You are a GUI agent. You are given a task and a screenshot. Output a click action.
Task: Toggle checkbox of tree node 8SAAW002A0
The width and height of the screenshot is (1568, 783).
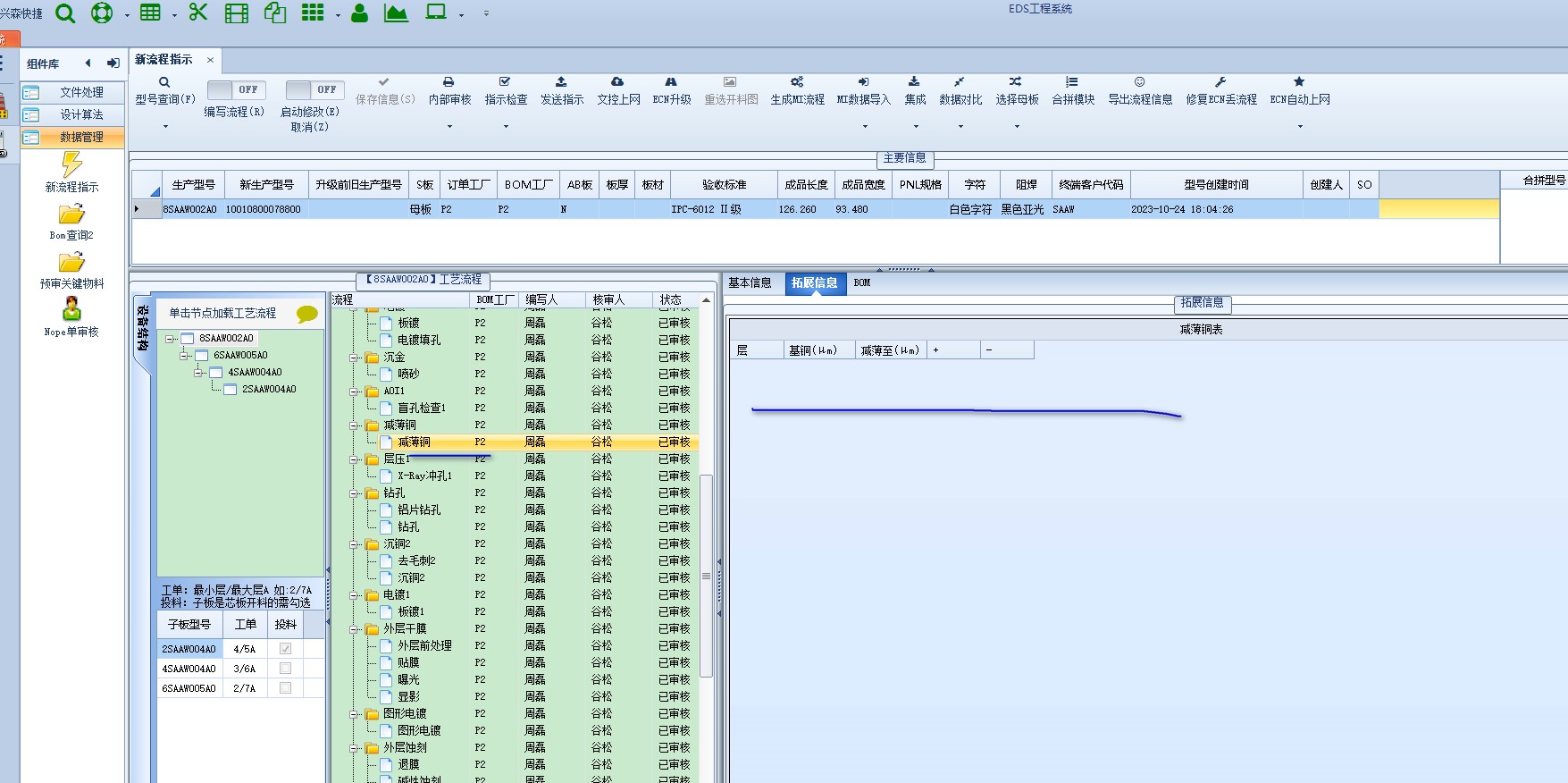pyautogui.click(x=188, y=339)
